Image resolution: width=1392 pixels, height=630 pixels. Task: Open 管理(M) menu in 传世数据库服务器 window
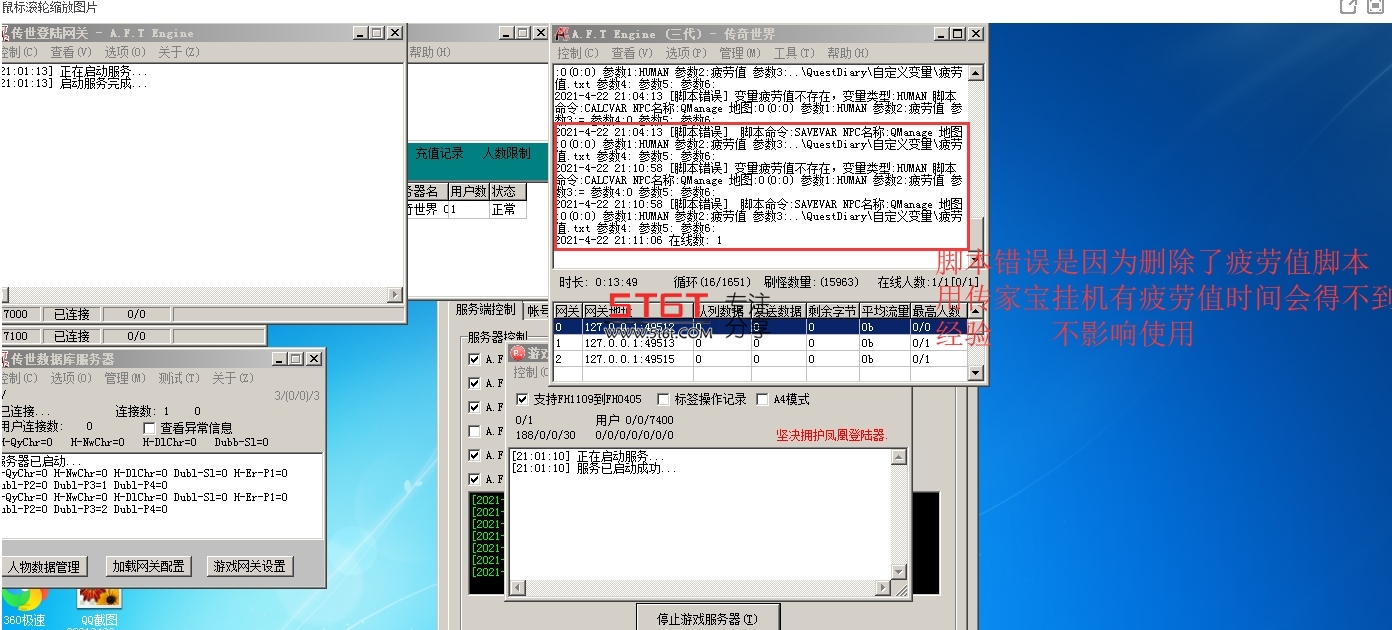coord(124,378)
